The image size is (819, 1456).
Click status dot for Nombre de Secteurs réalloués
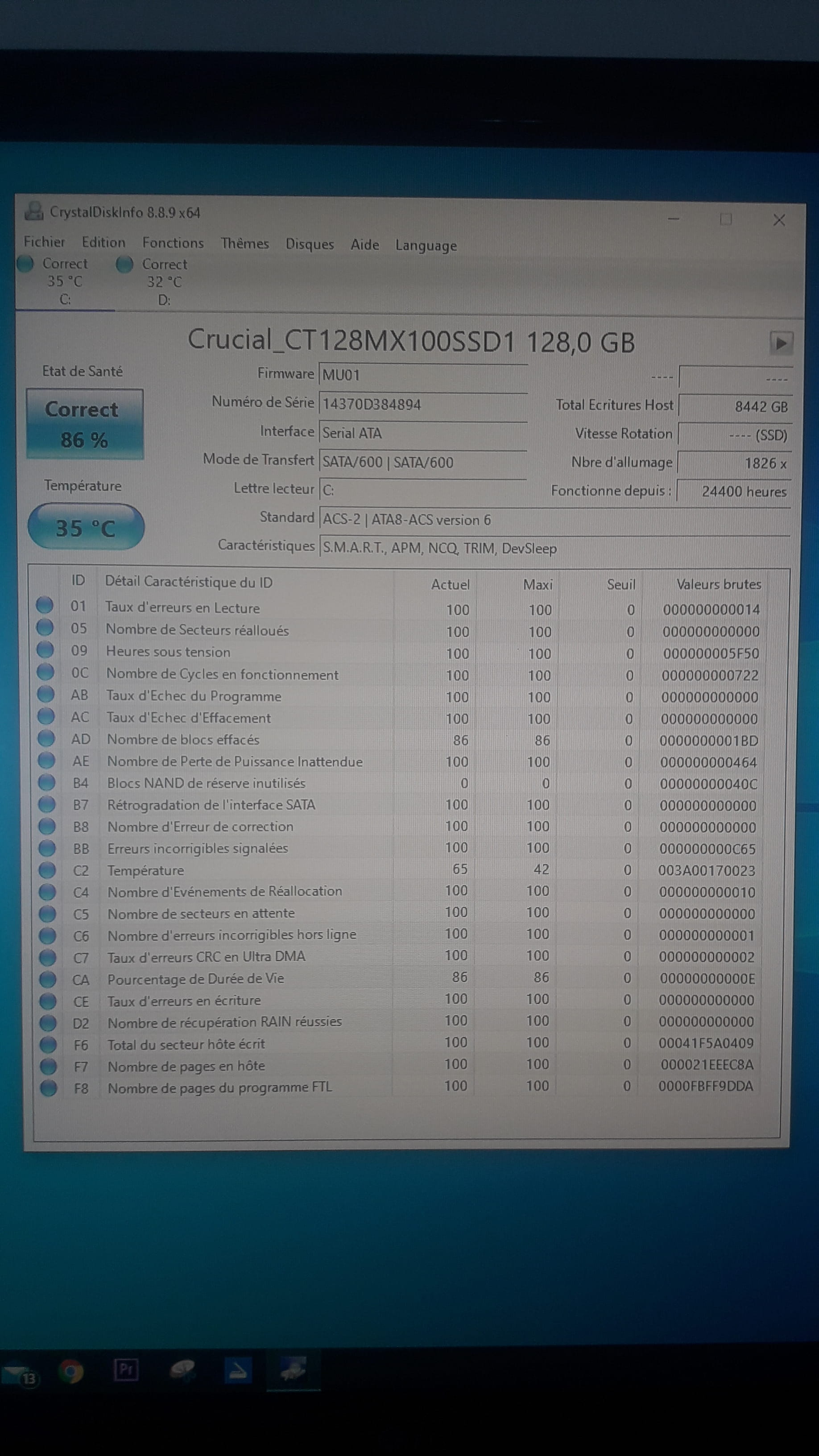coord(45,627)
